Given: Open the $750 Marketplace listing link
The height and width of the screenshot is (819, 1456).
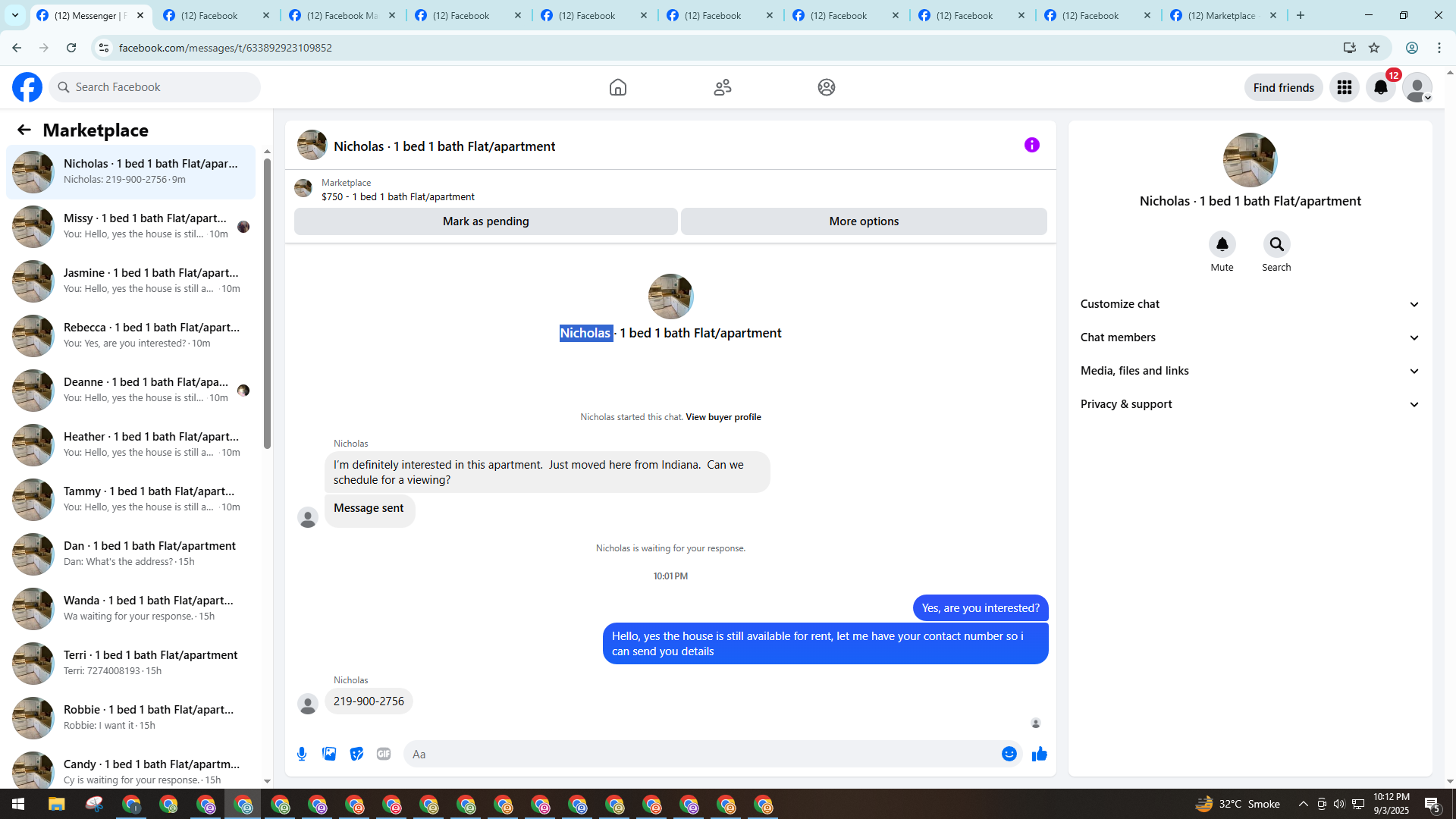Looking at the screenshot, I should click(398, 196).
